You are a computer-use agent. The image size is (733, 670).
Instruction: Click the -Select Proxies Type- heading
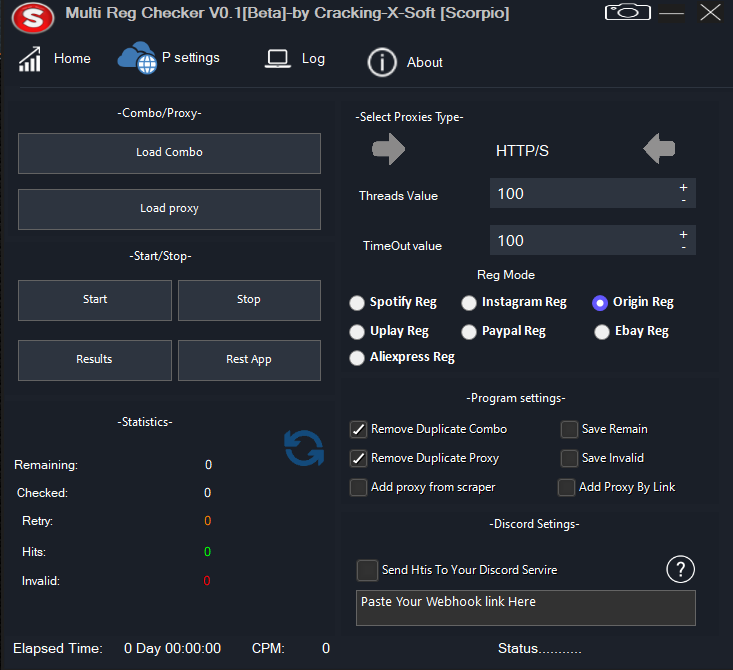click(x=410, y=117)
